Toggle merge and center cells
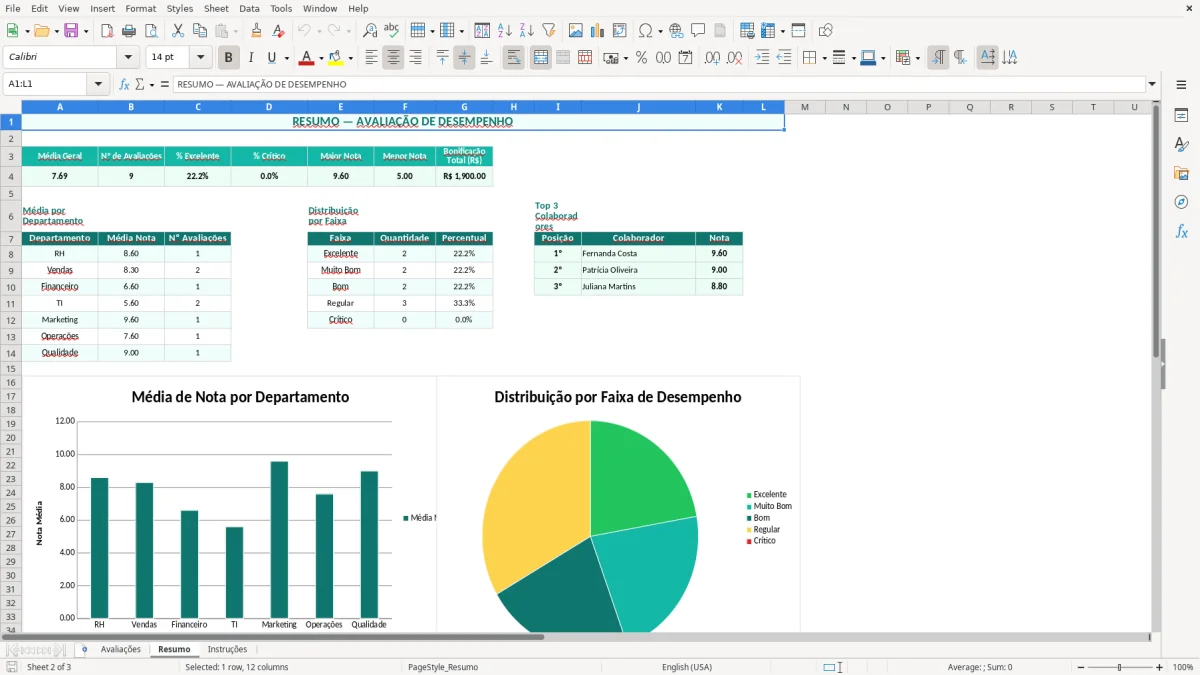The width and height of the screenshot is (1200, 675). pyautogui.click(x=540, y=58)
